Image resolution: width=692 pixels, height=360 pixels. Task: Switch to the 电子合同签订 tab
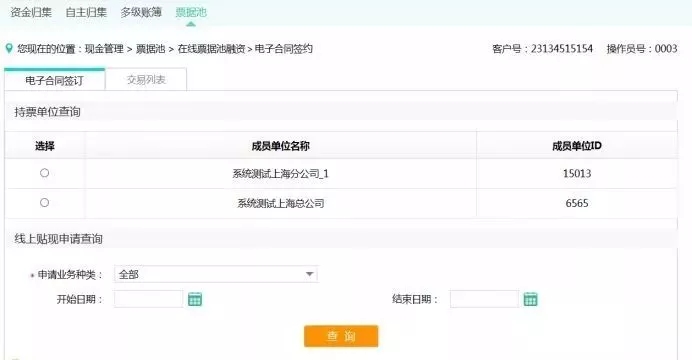coord(55,80)
